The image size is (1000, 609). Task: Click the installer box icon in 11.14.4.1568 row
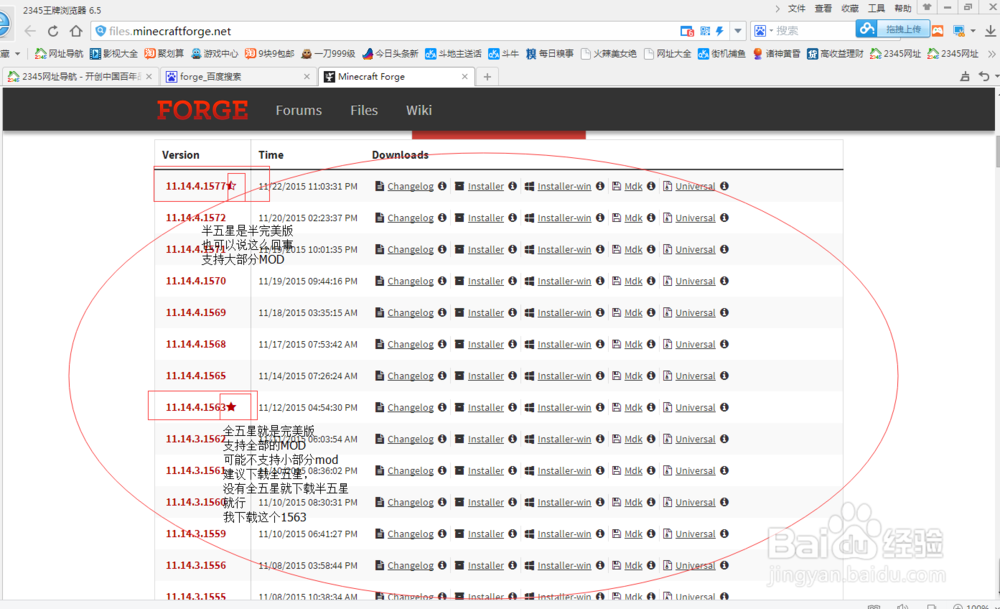tap(459, 344)
